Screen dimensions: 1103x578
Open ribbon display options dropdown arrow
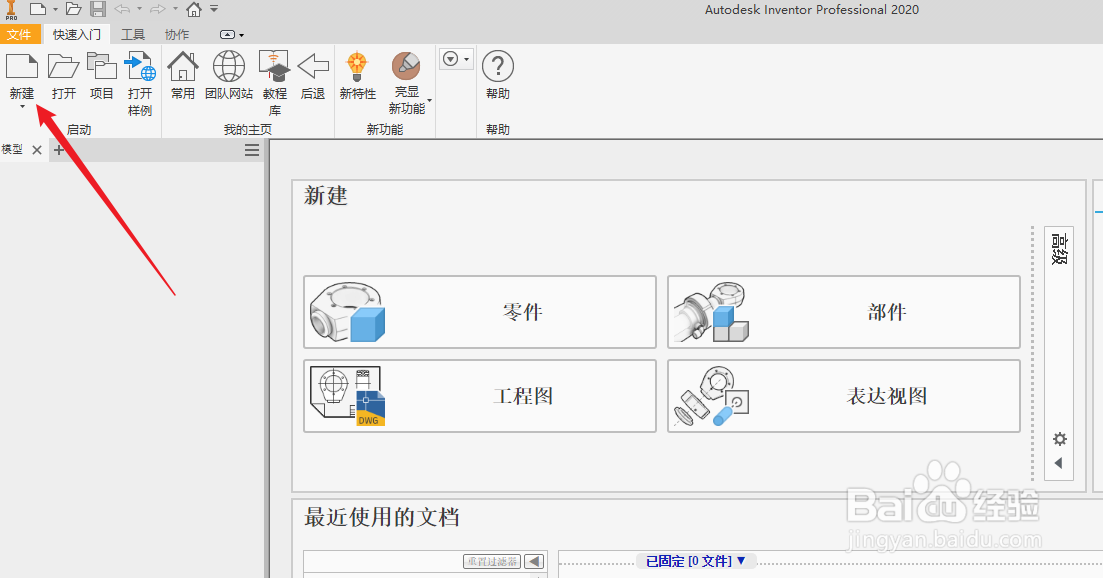click(x=242, y=35)
